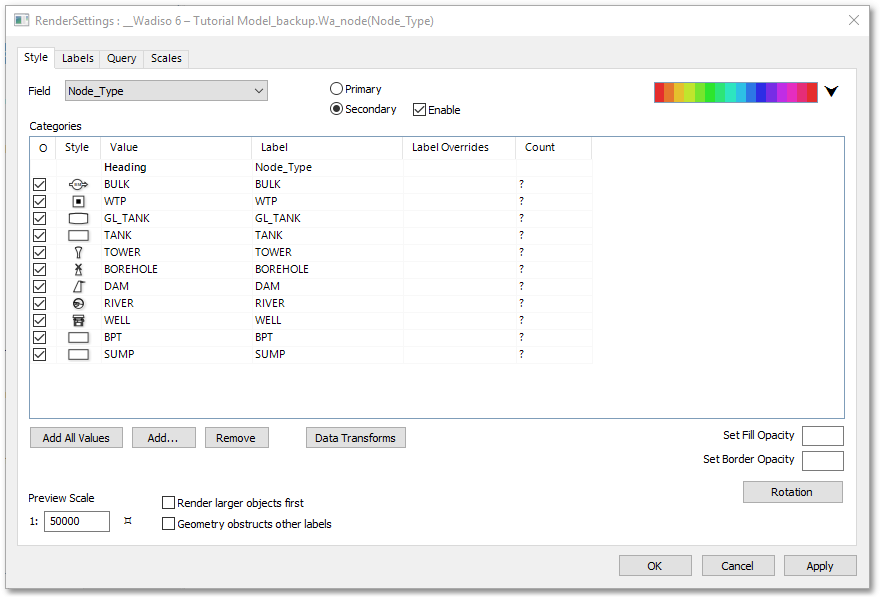881x600 pixels.
Task: Click the O column header
Action: (x=43, y=148)
